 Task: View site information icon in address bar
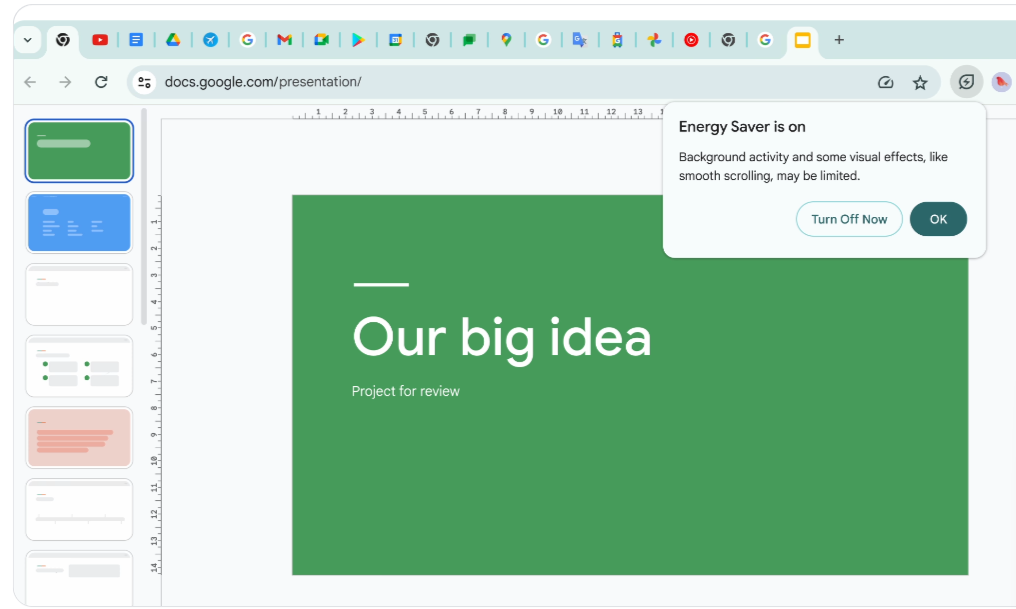pos(144,82)
